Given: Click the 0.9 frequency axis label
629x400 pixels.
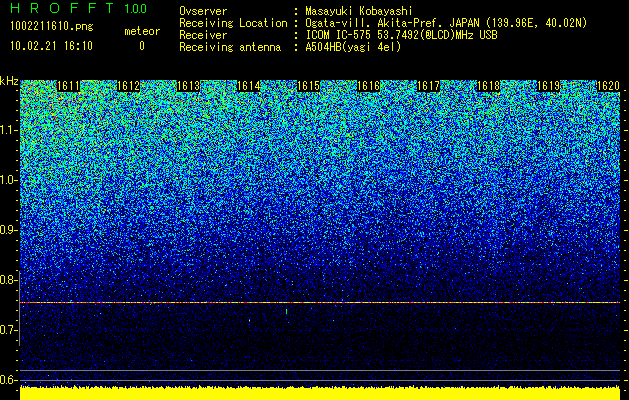Looking at the screenshot, I should tap(8, 230).
